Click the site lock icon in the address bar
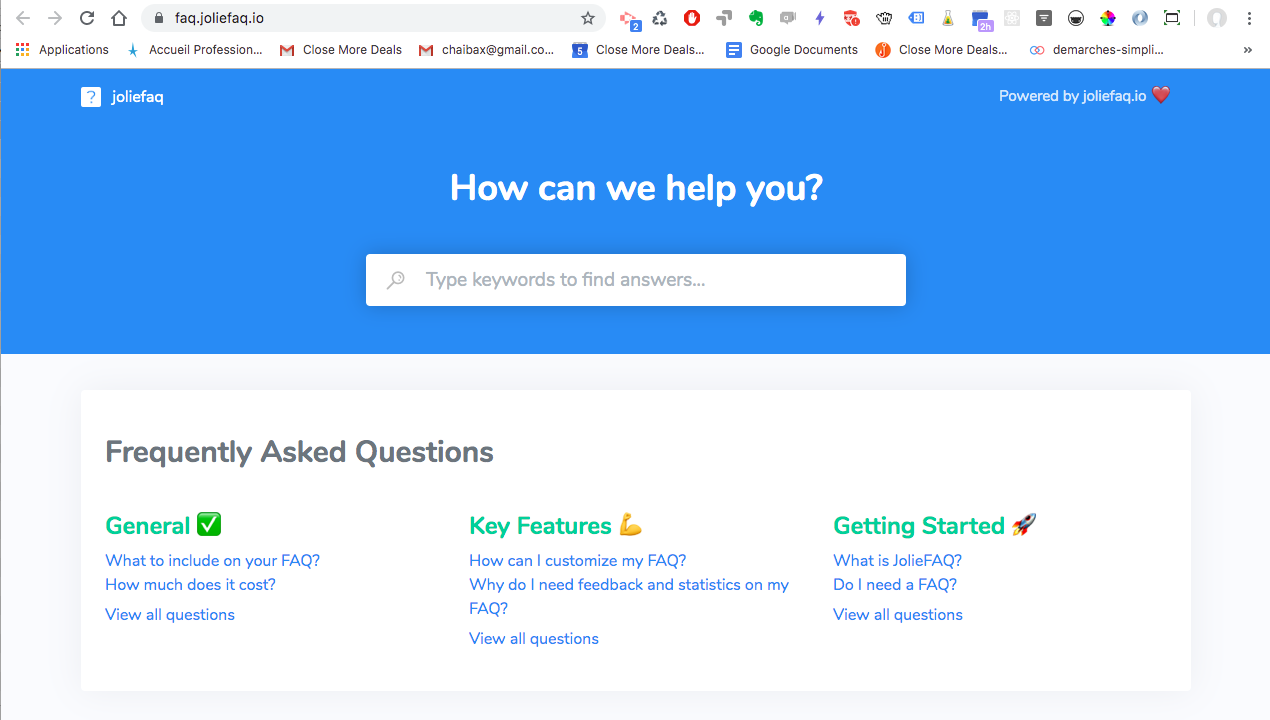Screen dimensions: 1270x720 158,18
